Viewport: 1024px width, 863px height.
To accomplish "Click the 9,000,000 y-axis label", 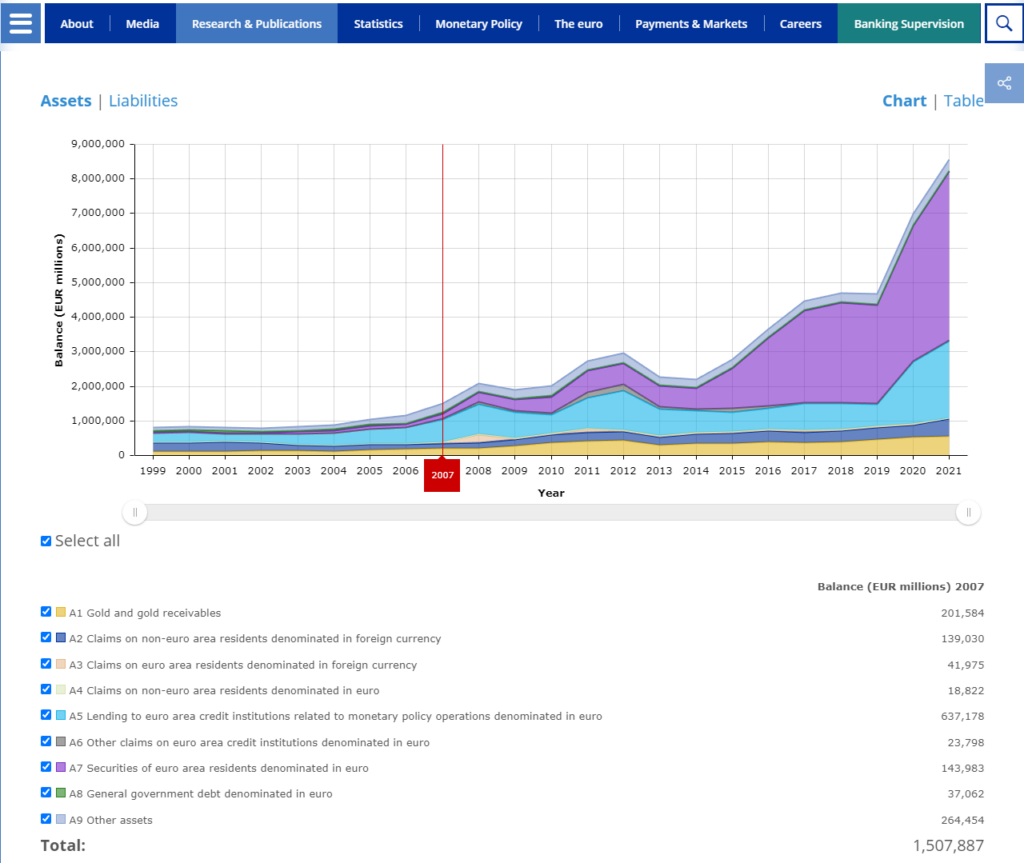I will point(98,144).
